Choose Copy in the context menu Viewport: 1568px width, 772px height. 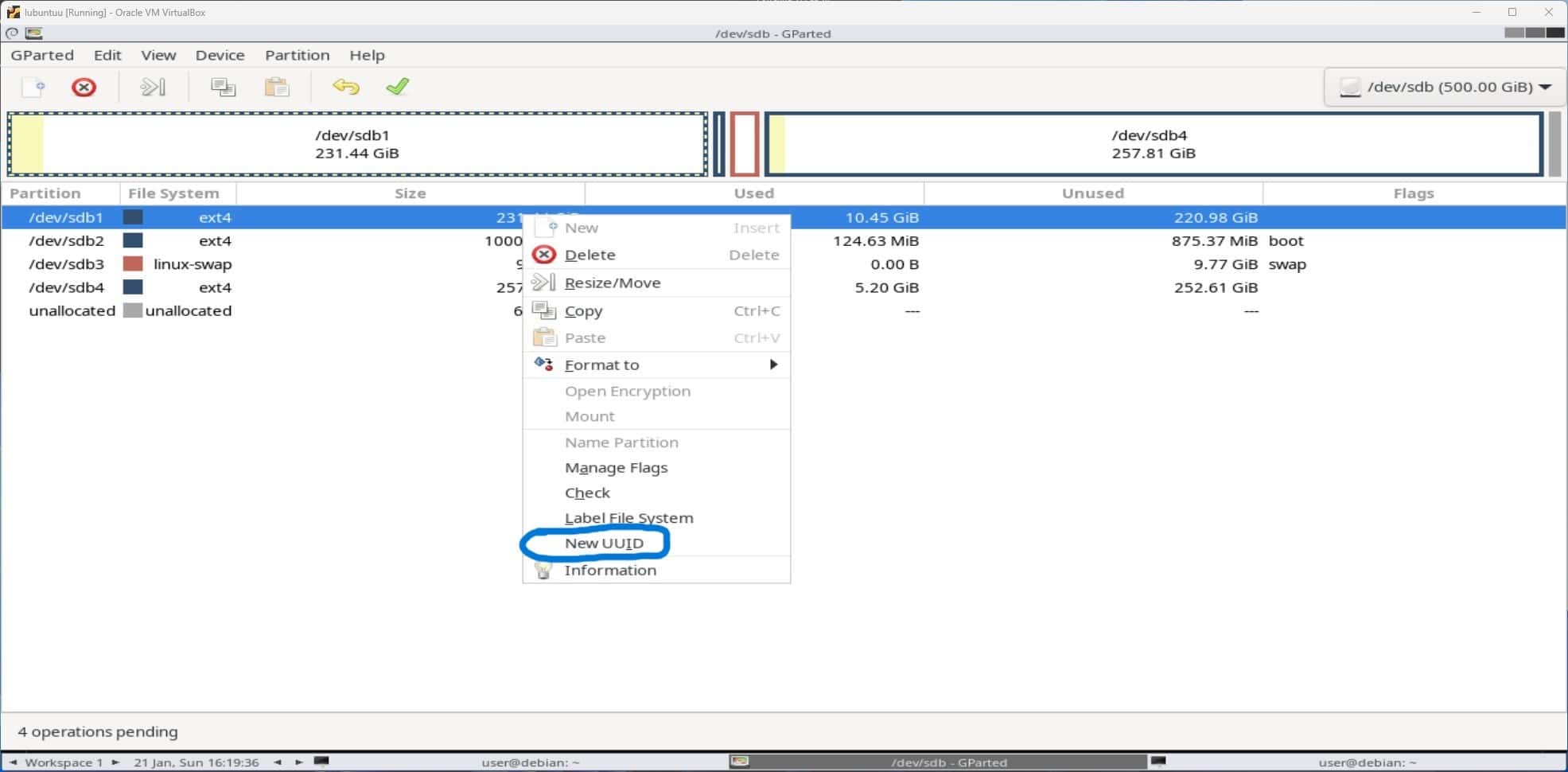point(656,311)
